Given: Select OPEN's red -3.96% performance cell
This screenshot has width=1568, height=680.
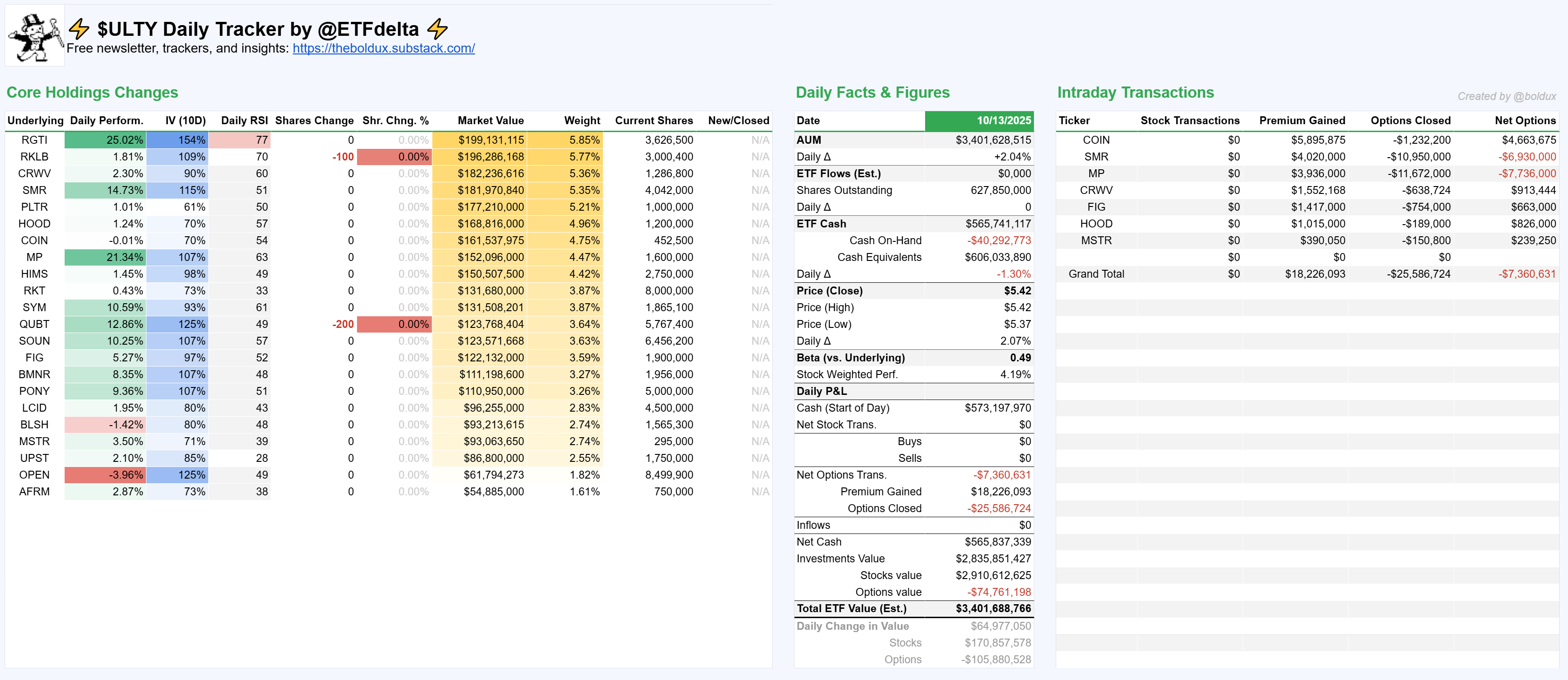Looking at the screenshot, I should (106, 475).
